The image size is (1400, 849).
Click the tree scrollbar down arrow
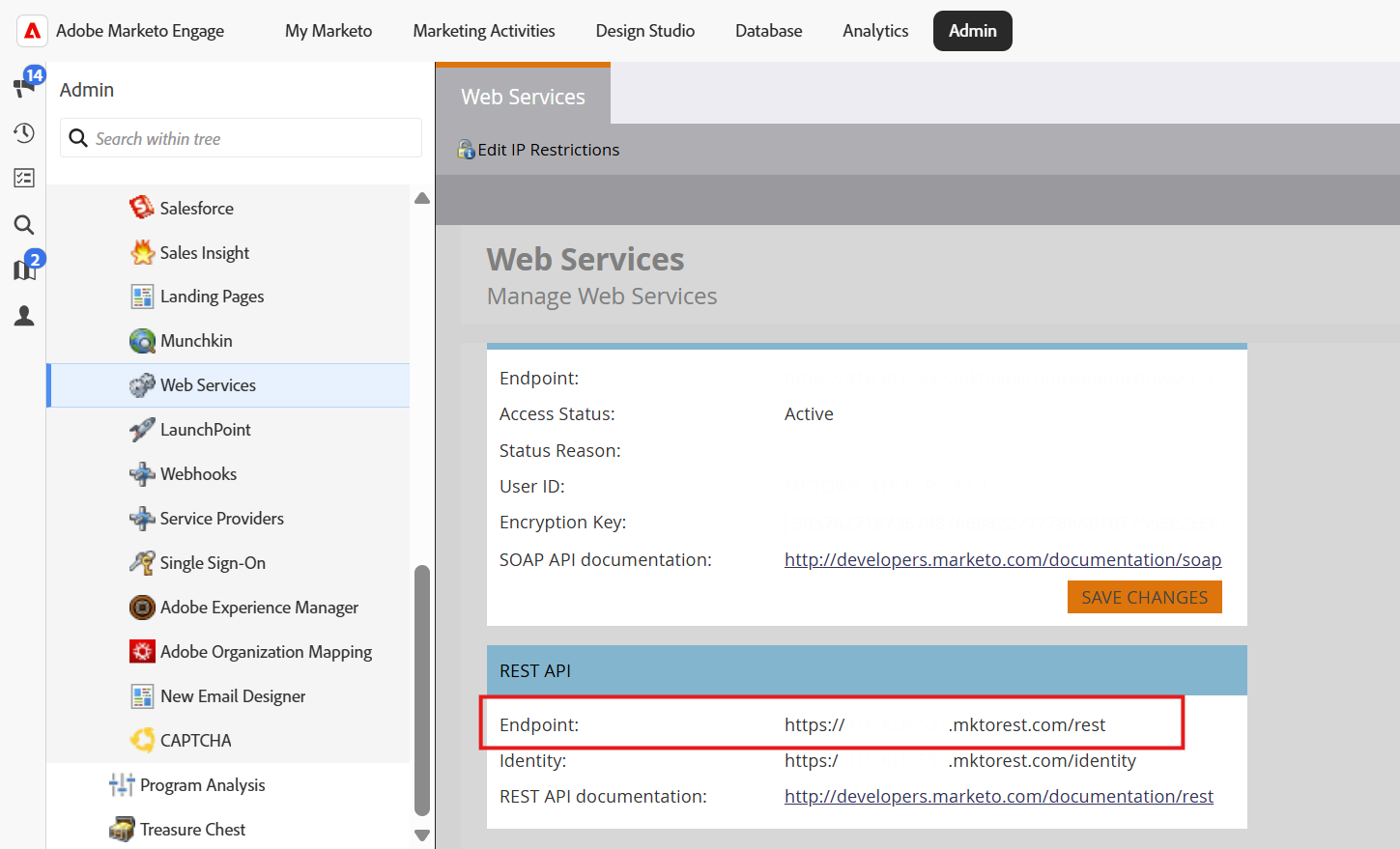click(422, 835)
